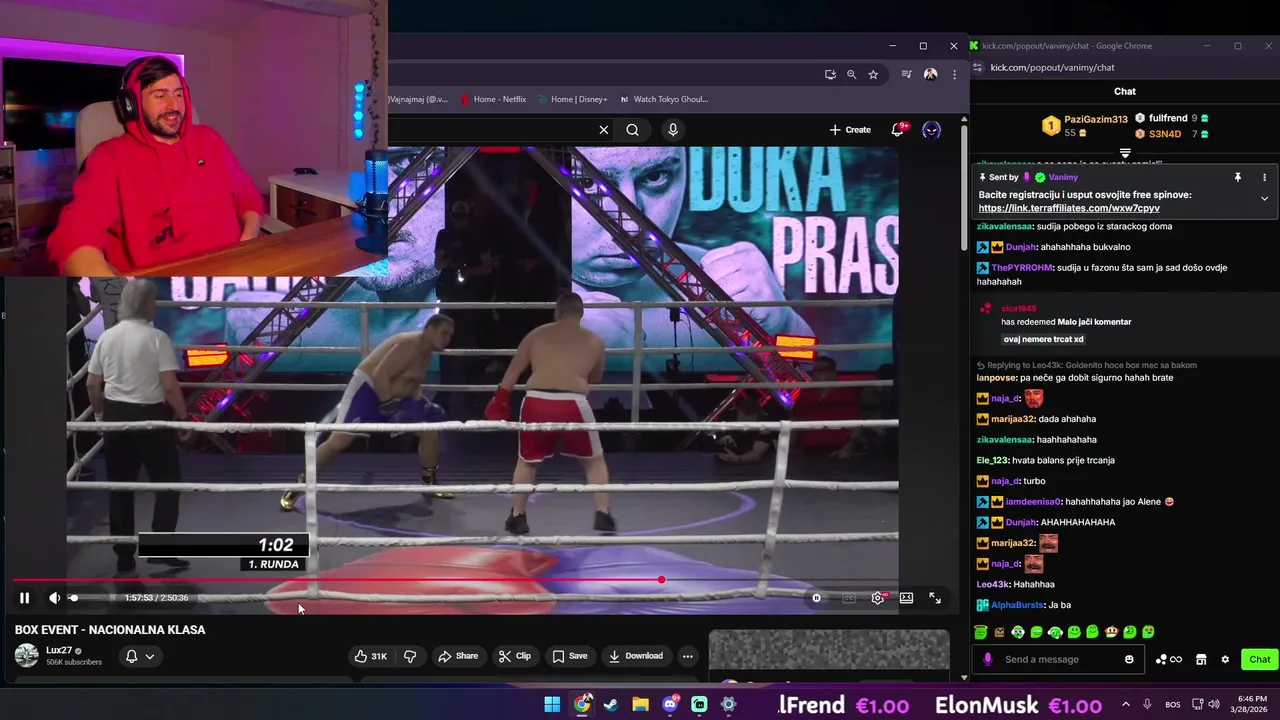The image size is (1280, 720).
Task: Mute the YouTube player volume
Action: (x=54, y=598)
